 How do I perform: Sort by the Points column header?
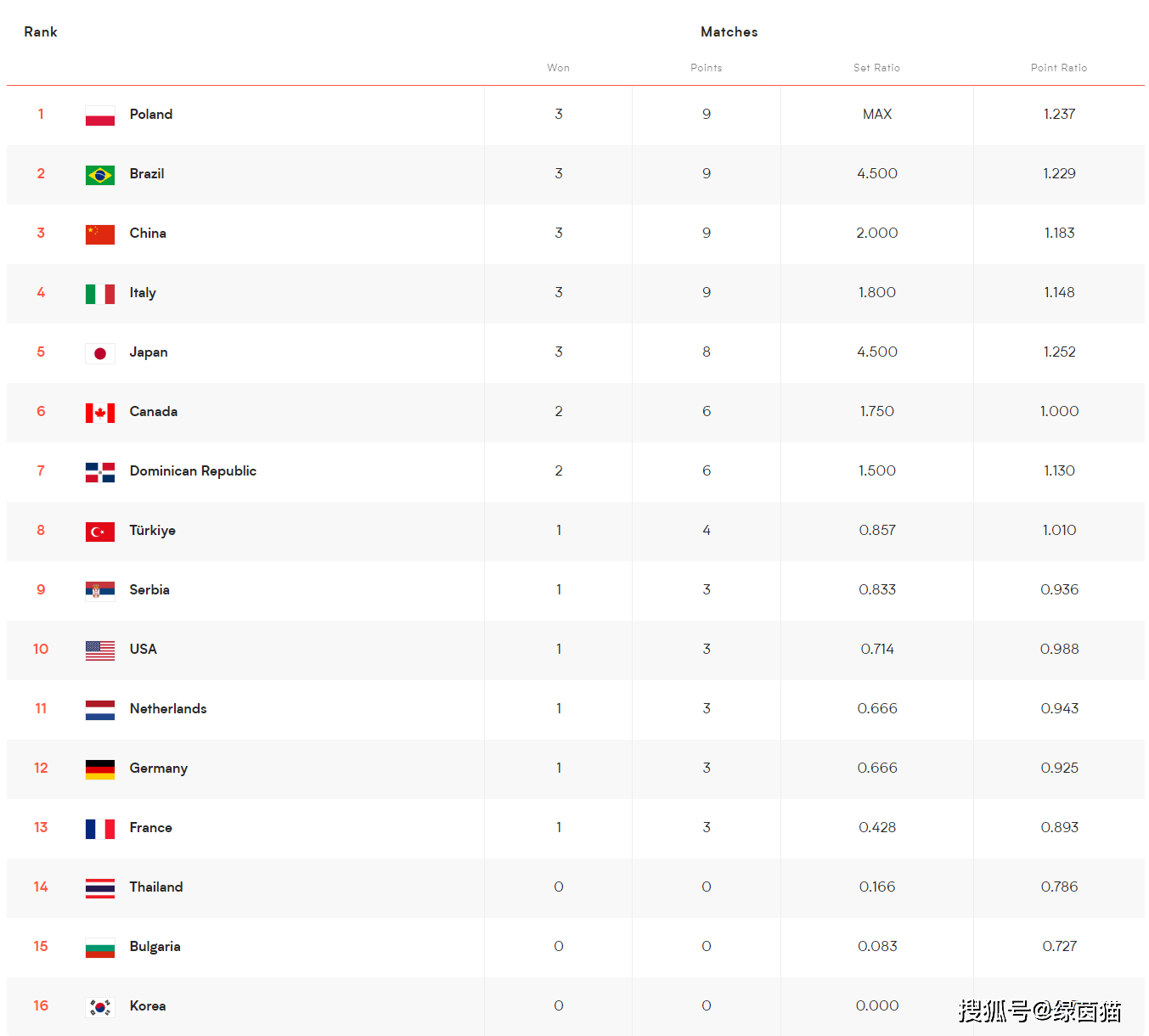tap(706, 68)
